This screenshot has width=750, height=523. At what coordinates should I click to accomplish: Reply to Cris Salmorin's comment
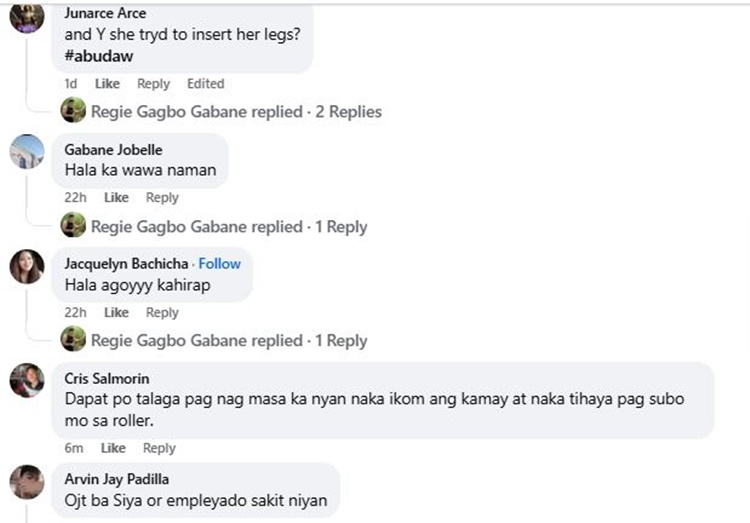point(159,448)
